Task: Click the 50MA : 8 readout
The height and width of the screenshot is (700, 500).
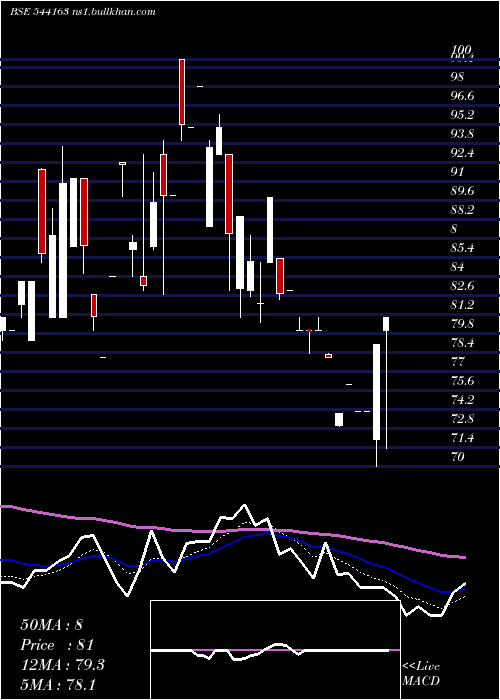Action: [x=52, y=625]
